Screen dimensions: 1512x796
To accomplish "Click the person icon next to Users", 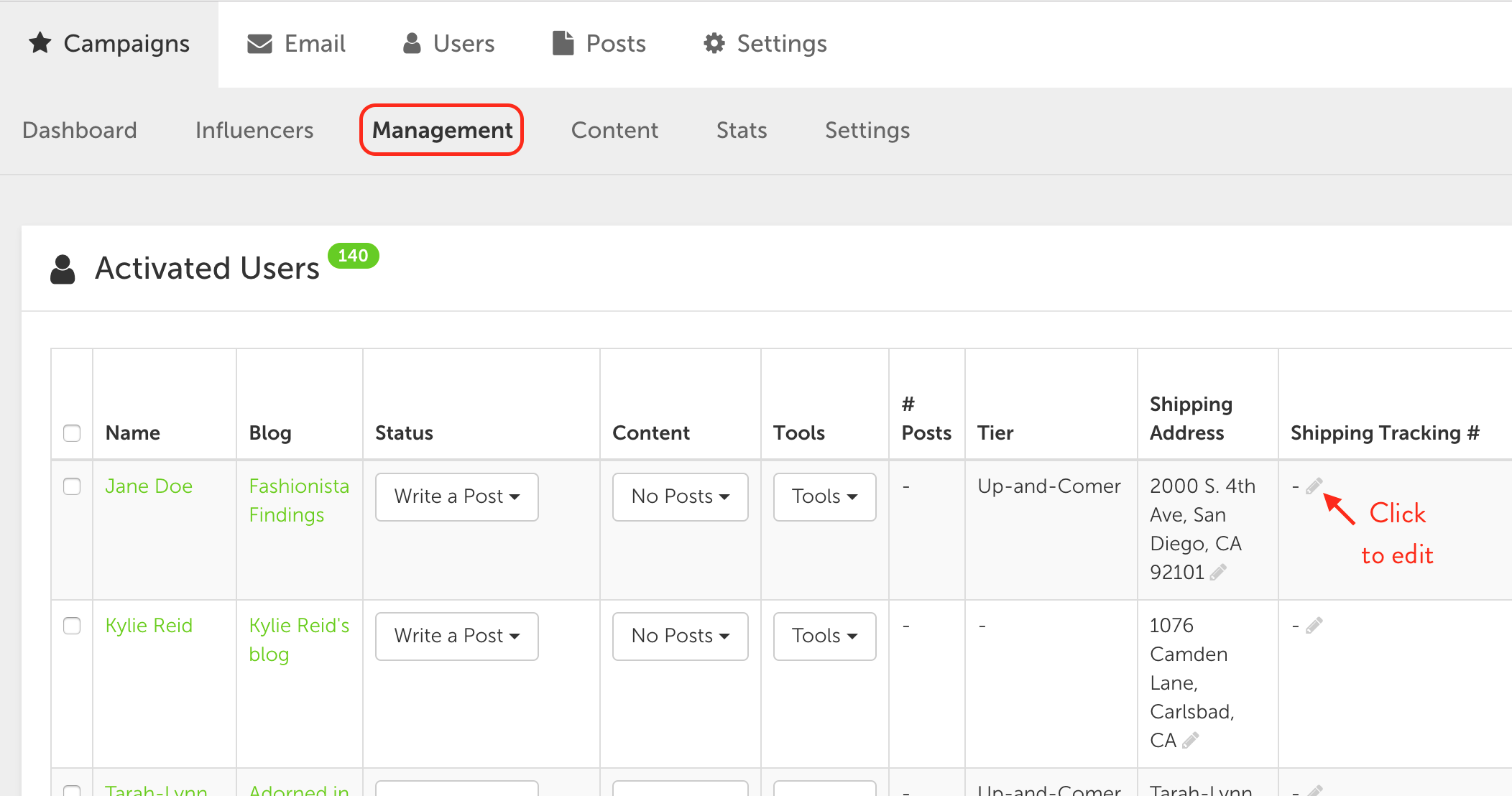I will 412,43.
